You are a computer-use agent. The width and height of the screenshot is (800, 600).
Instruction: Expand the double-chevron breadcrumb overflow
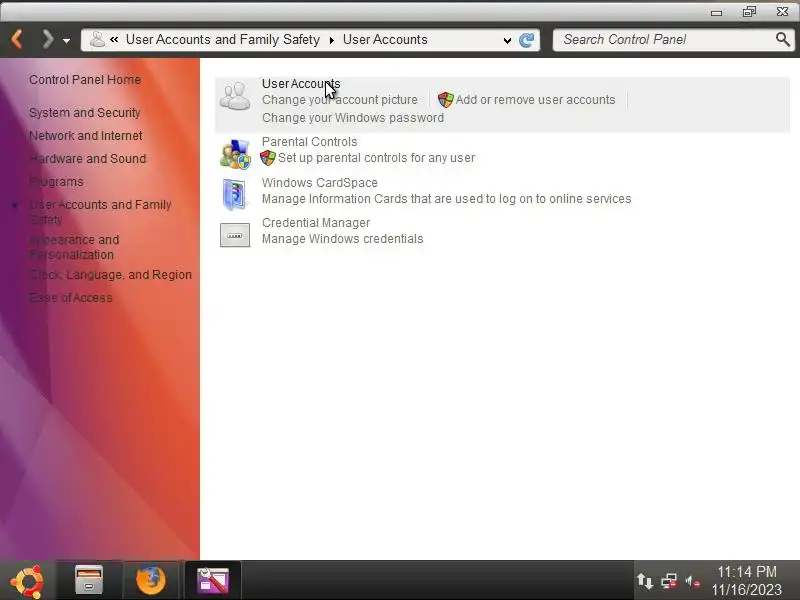tap(114, 39)
